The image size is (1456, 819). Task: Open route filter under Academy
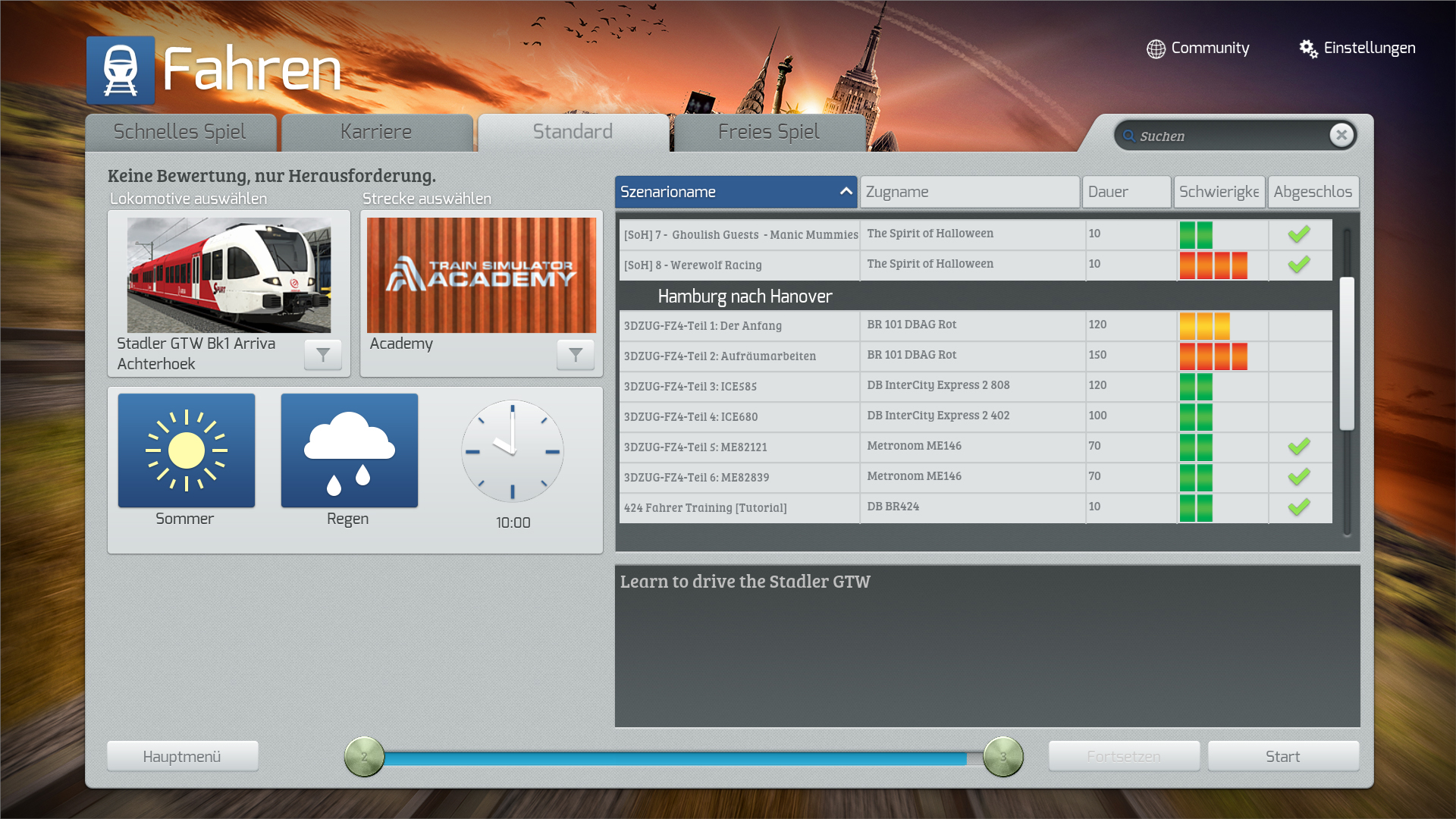(576, 354)
